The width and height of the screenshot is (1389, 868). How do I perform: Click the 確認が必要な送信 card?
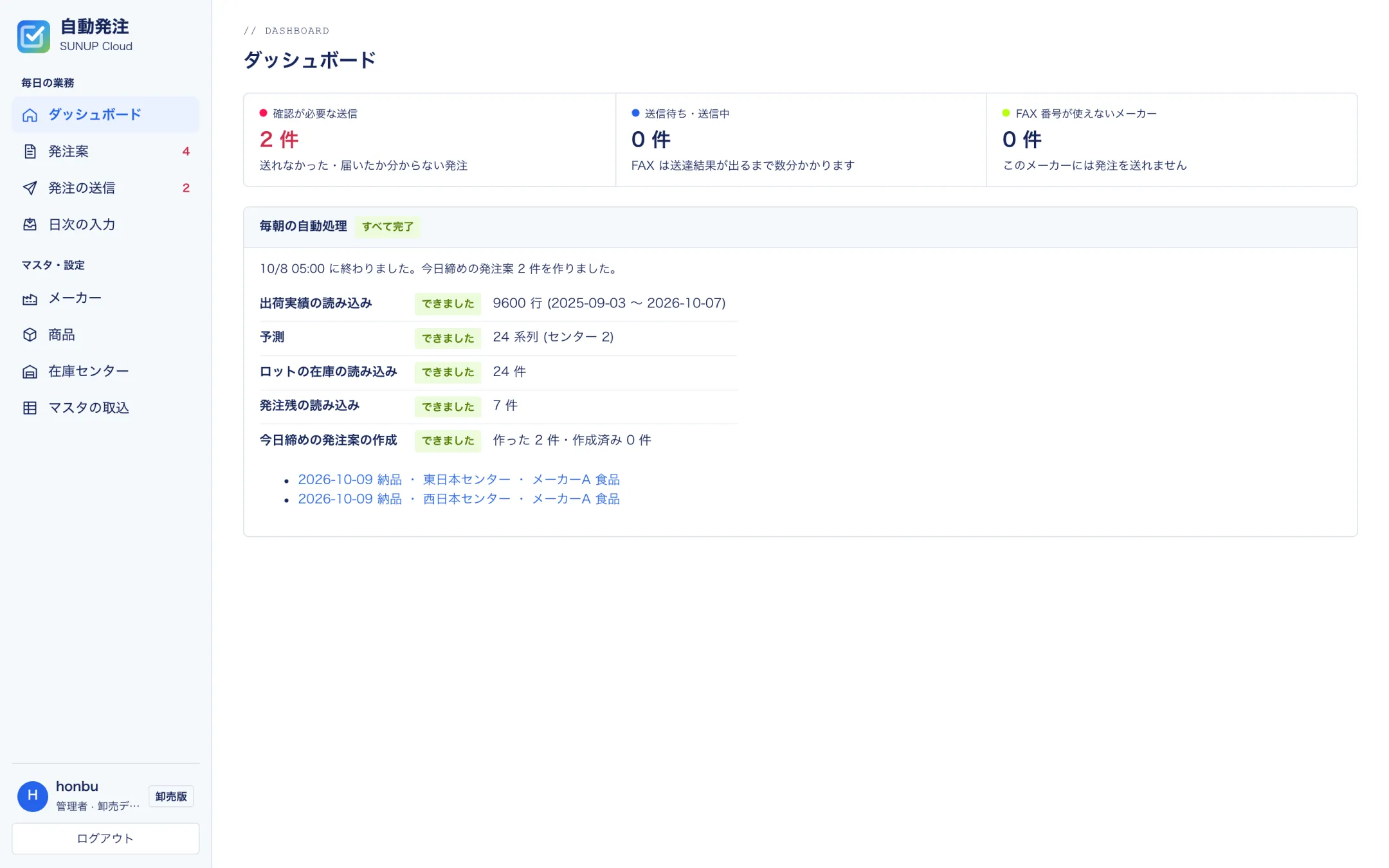[x=430, y=140]
